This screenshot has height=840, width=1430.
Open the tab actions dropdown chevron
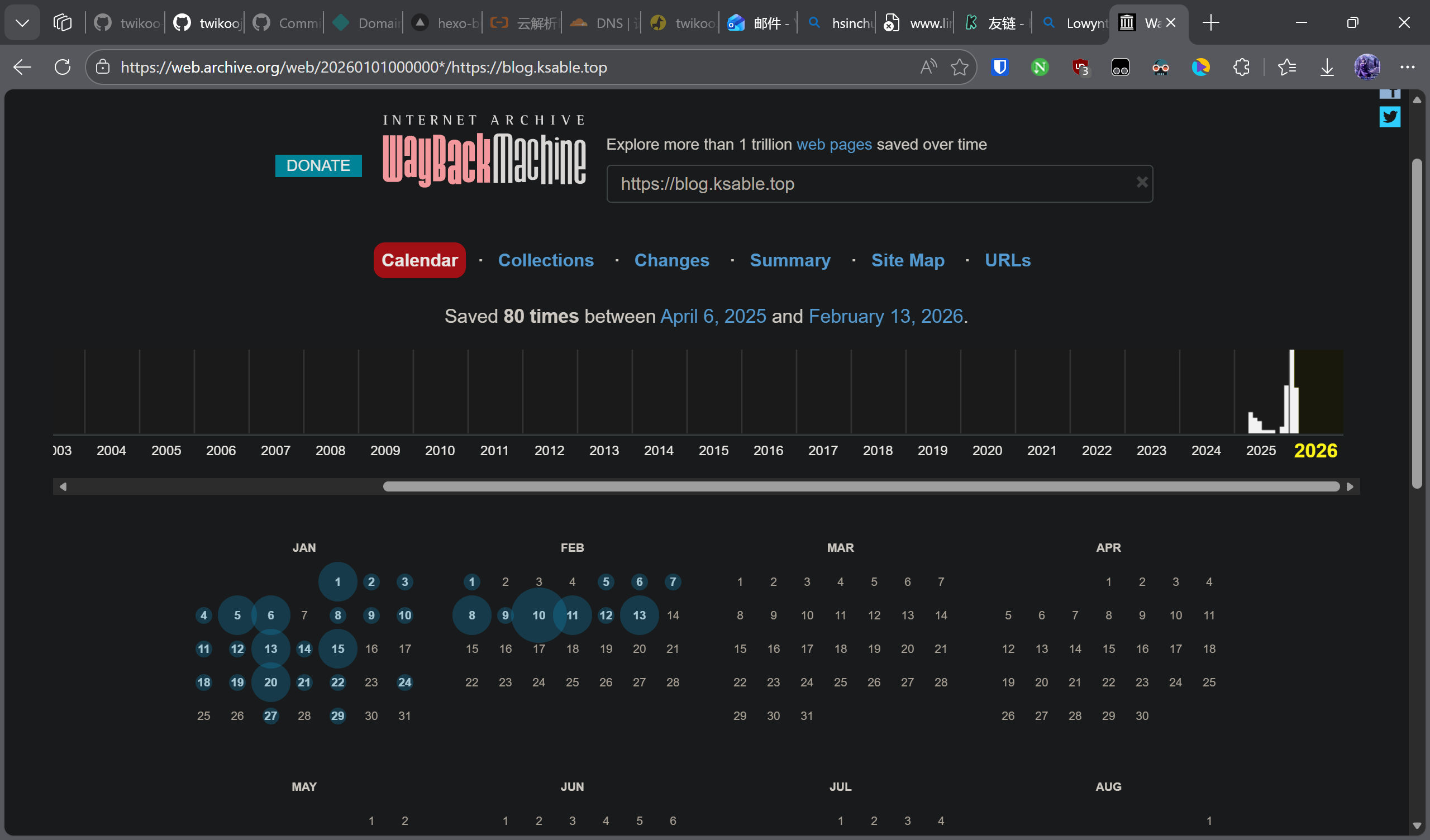22,23
